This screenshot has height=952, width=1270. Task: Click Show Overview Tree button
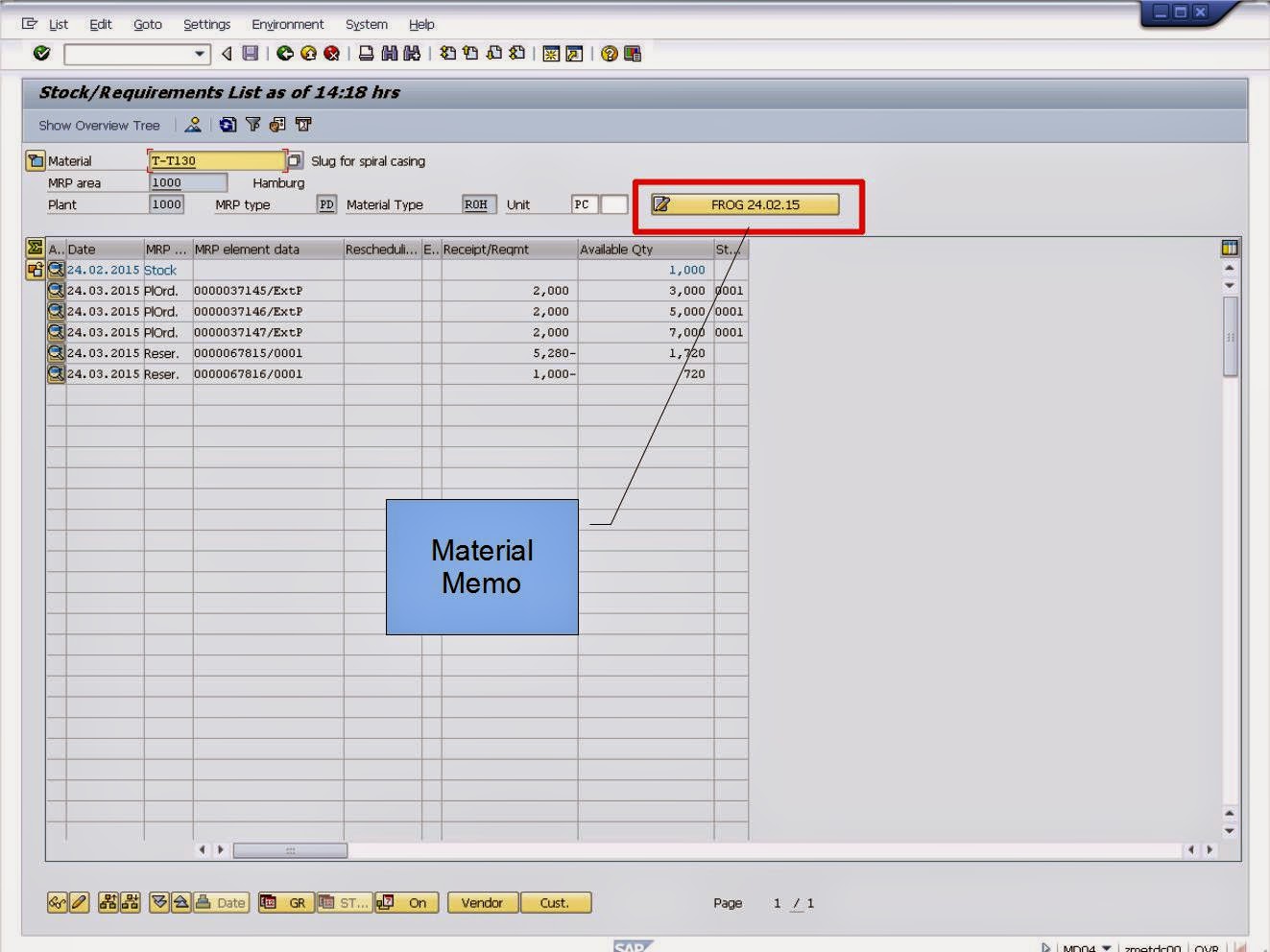tap(99, 125)
